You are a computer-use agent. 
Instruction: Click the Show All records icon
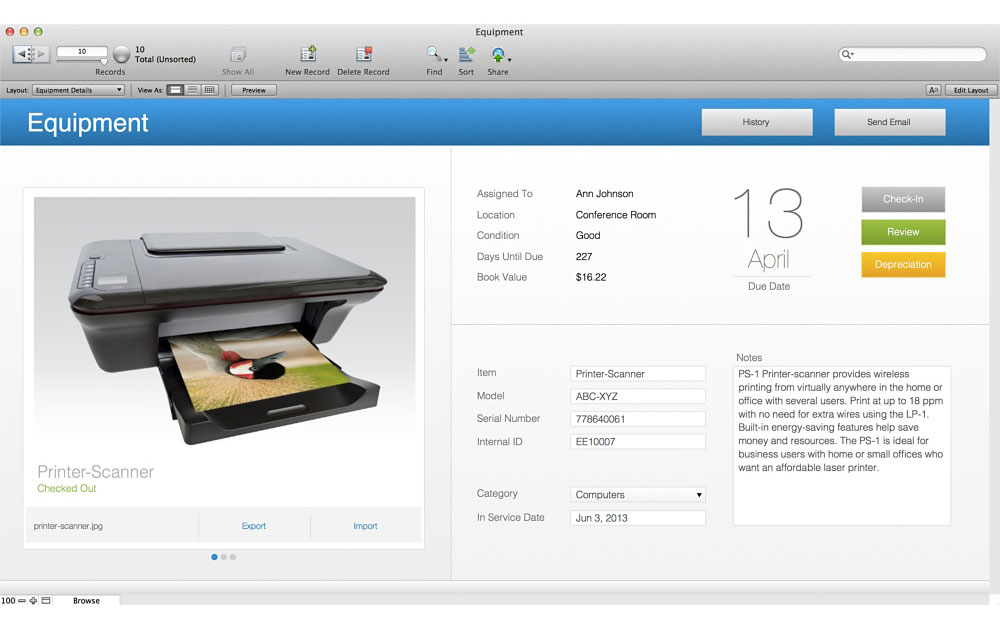click(238, 55)
